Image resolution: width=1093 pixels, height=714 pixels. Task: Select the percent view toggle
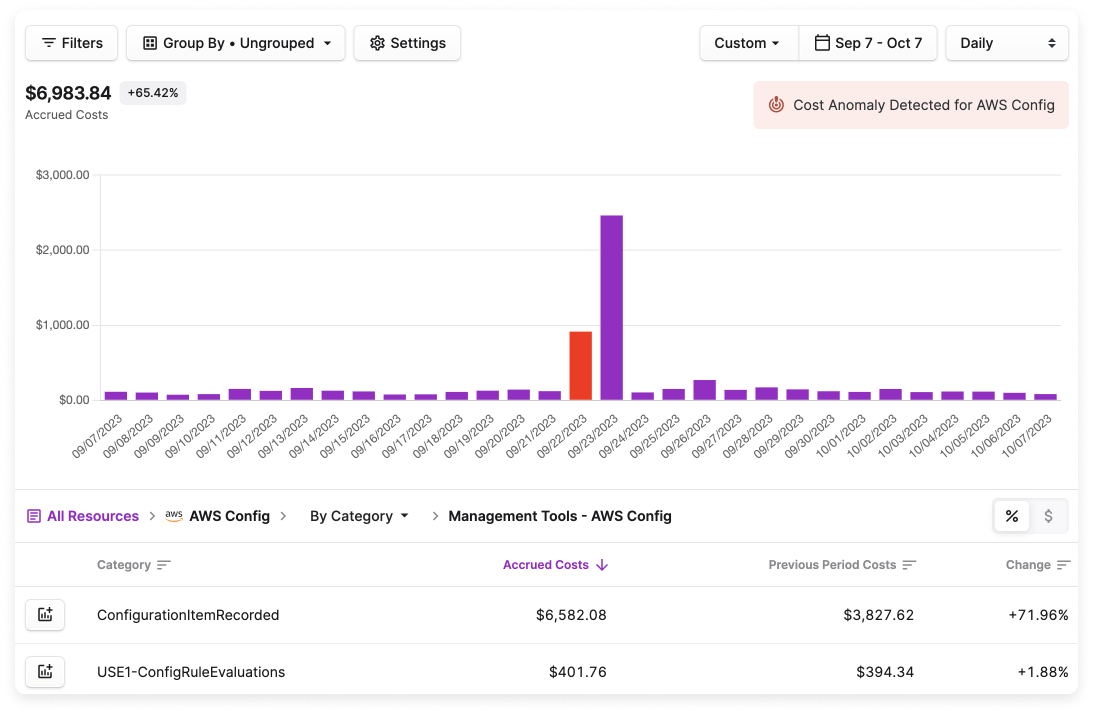click(x=1012, y=516)
